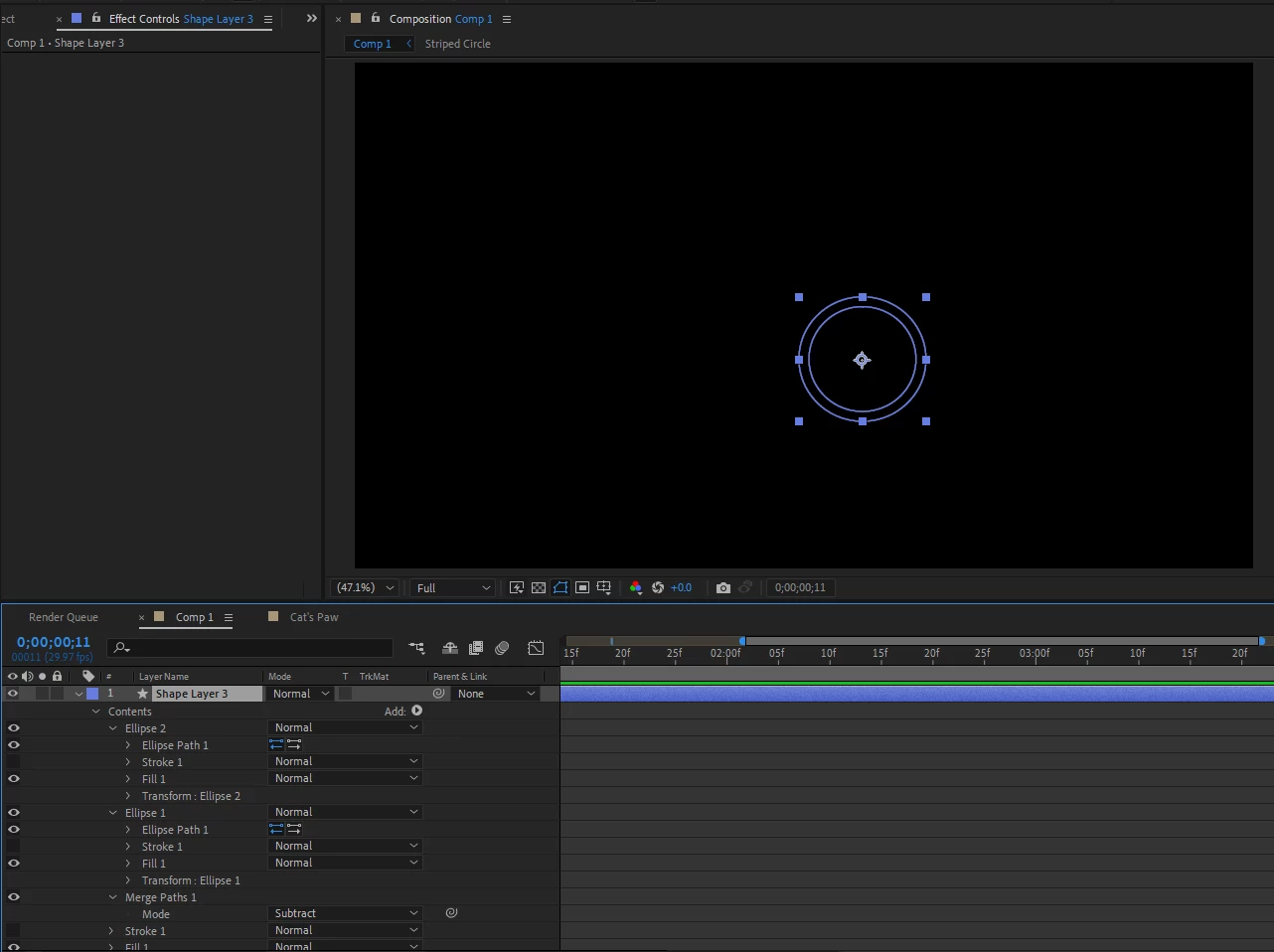Disable Merge Paths 1 visibility
Image resolution: width=1274 pixels, height=952 pixels.
point(13,896)
